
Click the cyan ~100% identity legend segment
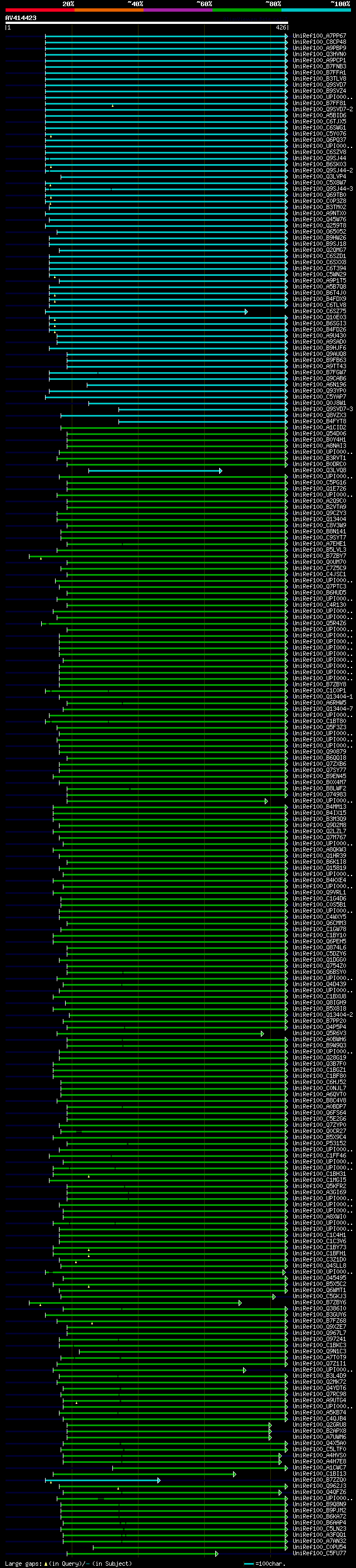click(316, 10)
